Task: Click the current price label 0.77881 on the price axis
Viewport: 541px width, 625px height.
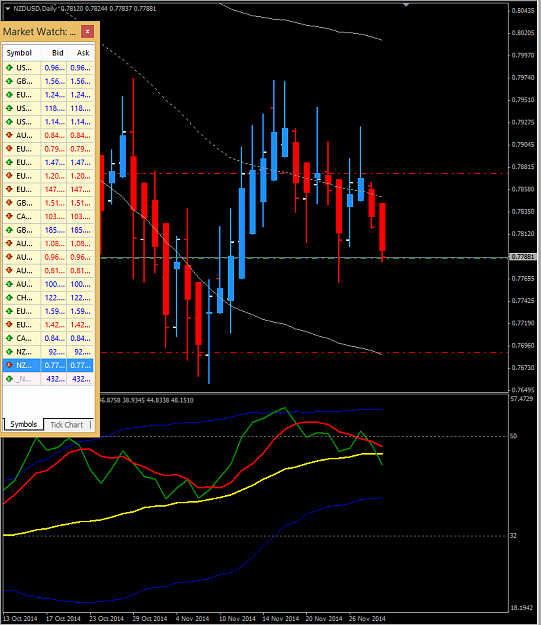Action: (x=523, y=257)
